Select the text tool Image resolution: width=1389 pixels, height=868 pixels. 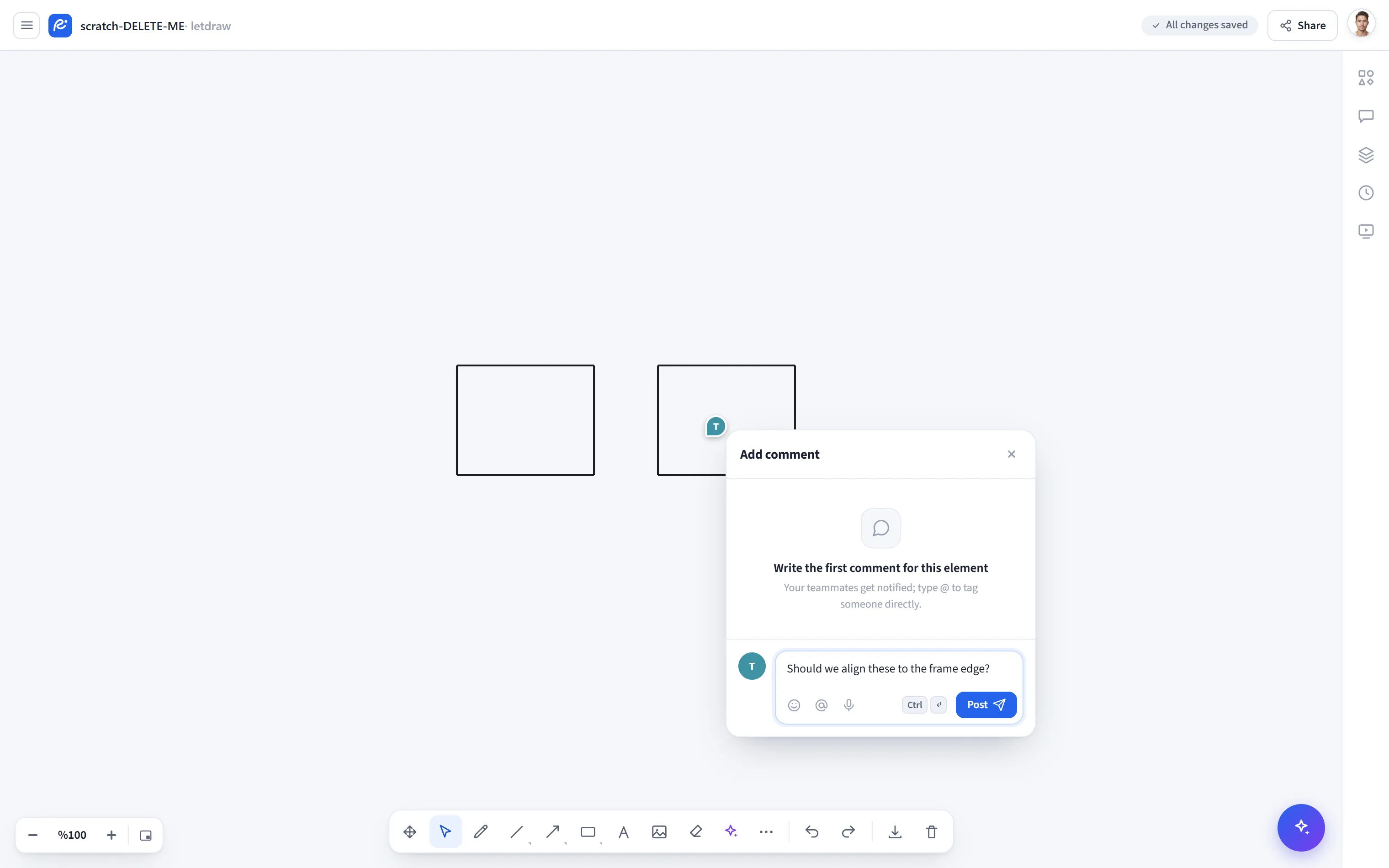tap(623, 831)
